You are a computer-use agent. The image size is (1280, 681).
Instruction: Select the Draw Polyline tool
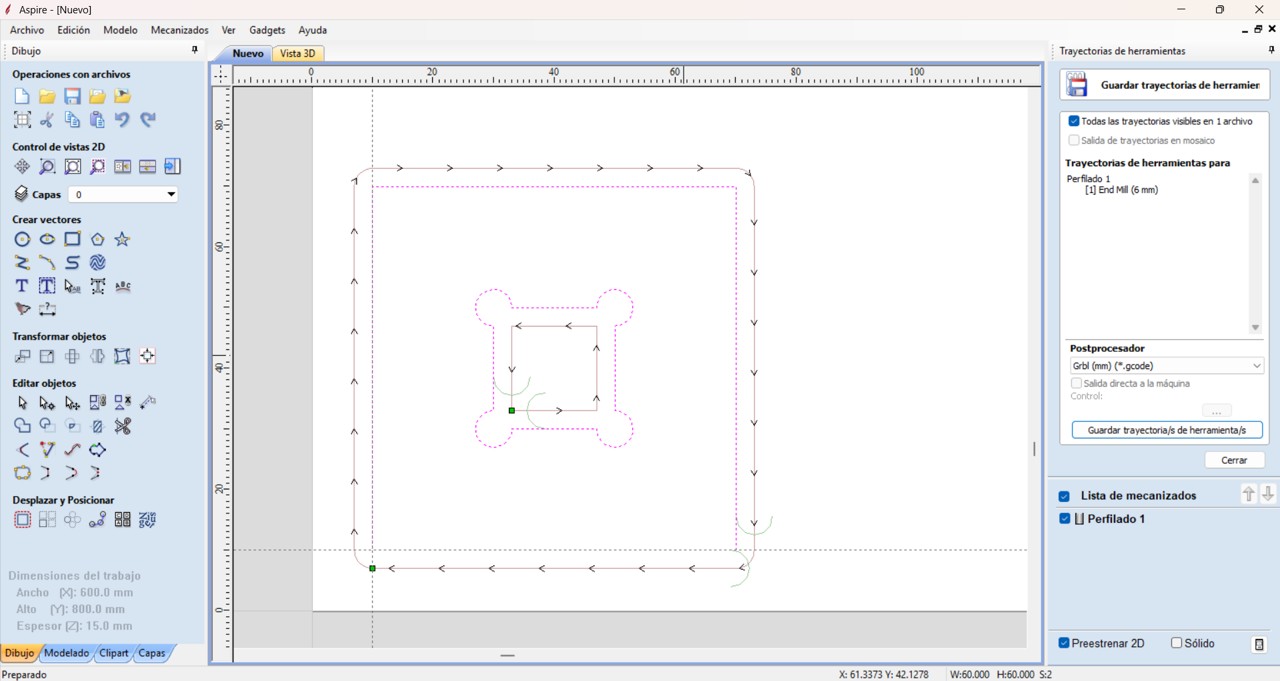tap(22, 262)
